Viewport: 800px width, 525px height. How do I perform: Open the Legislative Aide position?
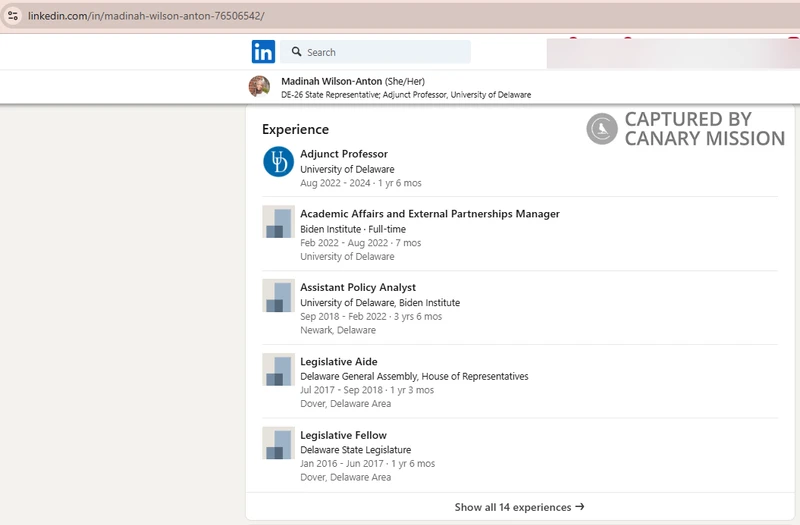click(x=339, y=362)
